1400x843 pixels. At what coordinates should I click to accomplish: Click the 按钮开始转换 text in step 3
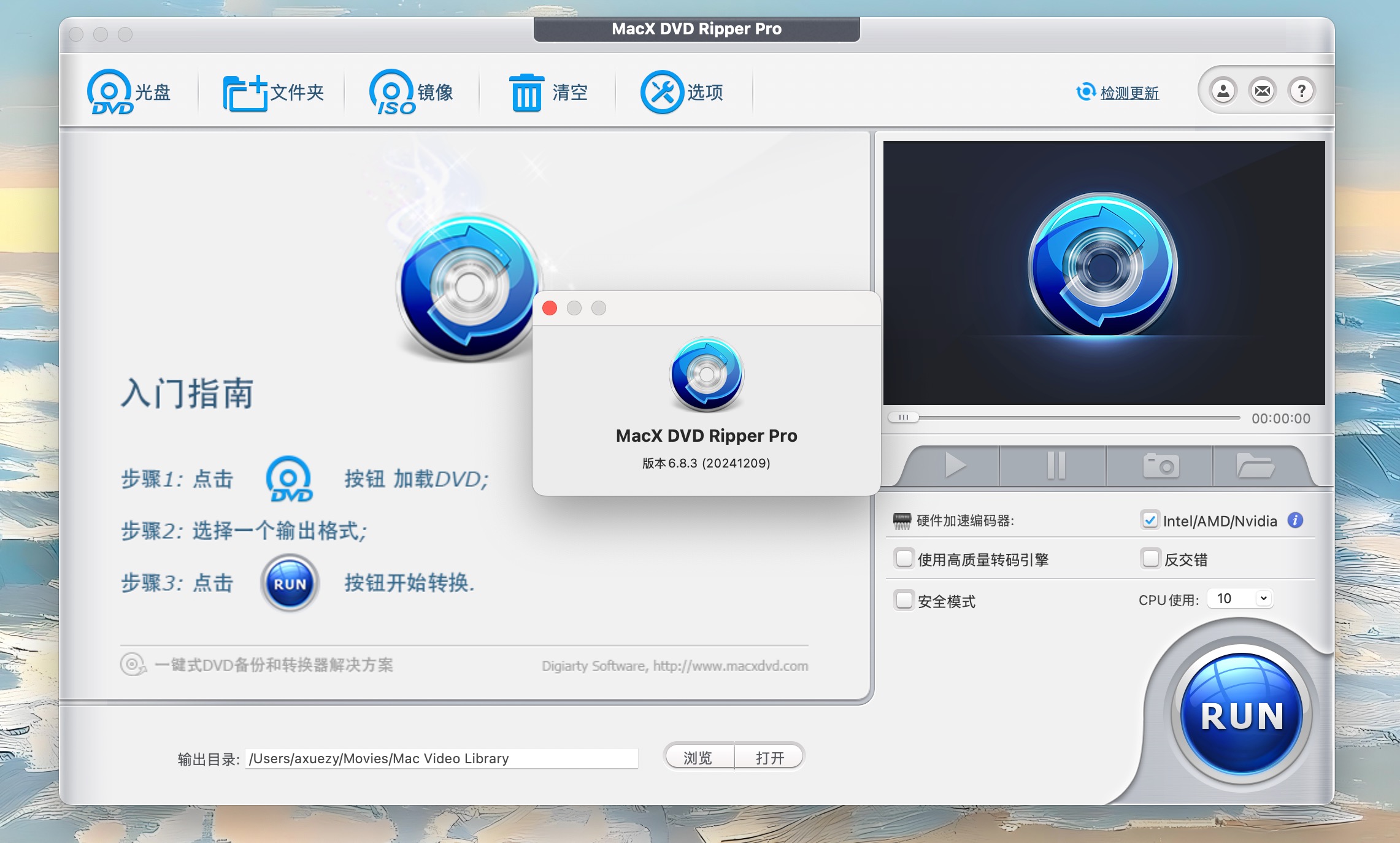coord(409,583)
